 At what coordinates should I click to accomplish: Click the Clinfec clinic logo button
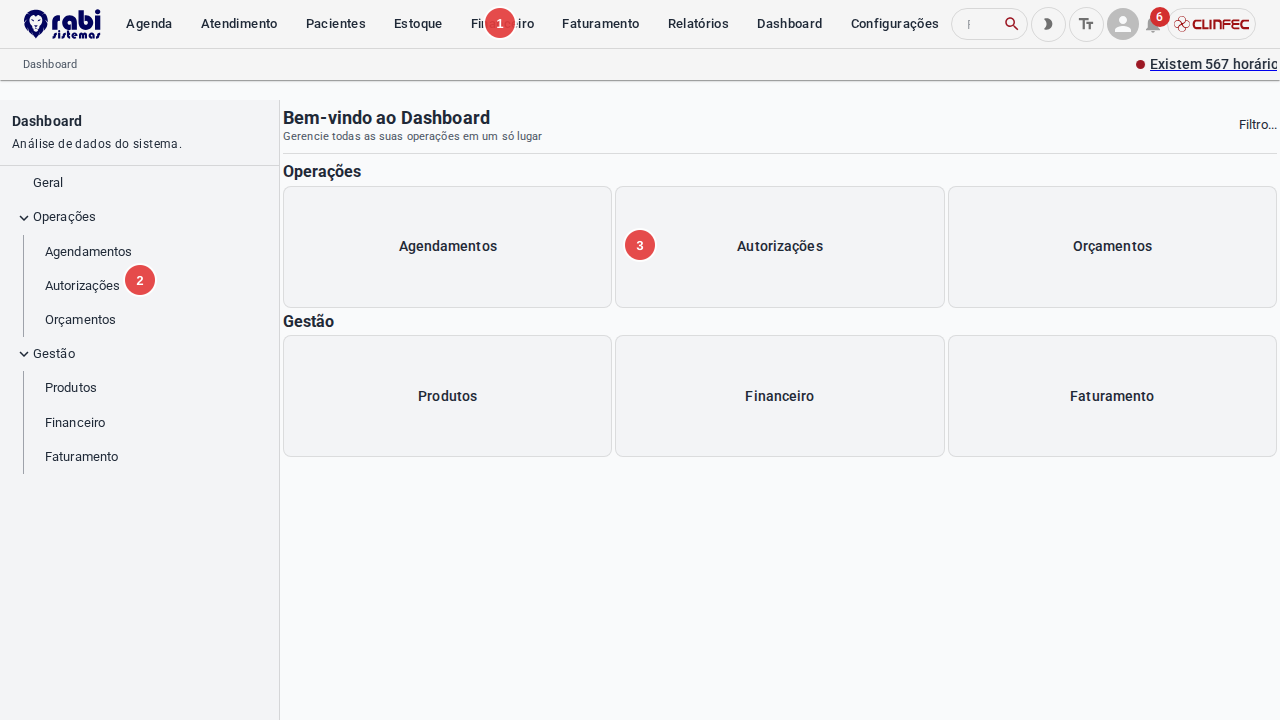click(1211, 24)
